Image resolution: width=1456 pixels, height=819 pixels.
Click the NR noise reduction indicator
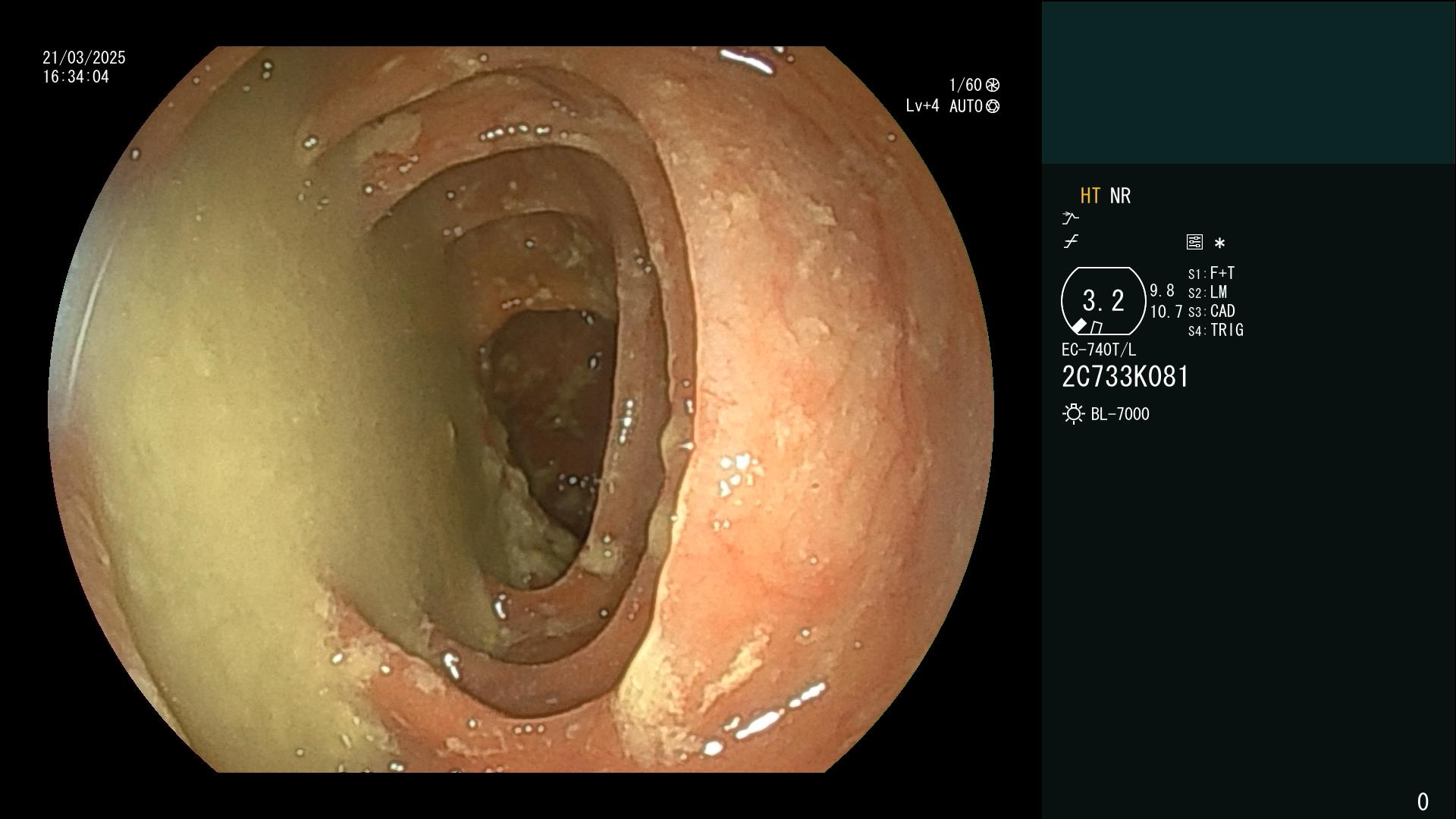1120,196
